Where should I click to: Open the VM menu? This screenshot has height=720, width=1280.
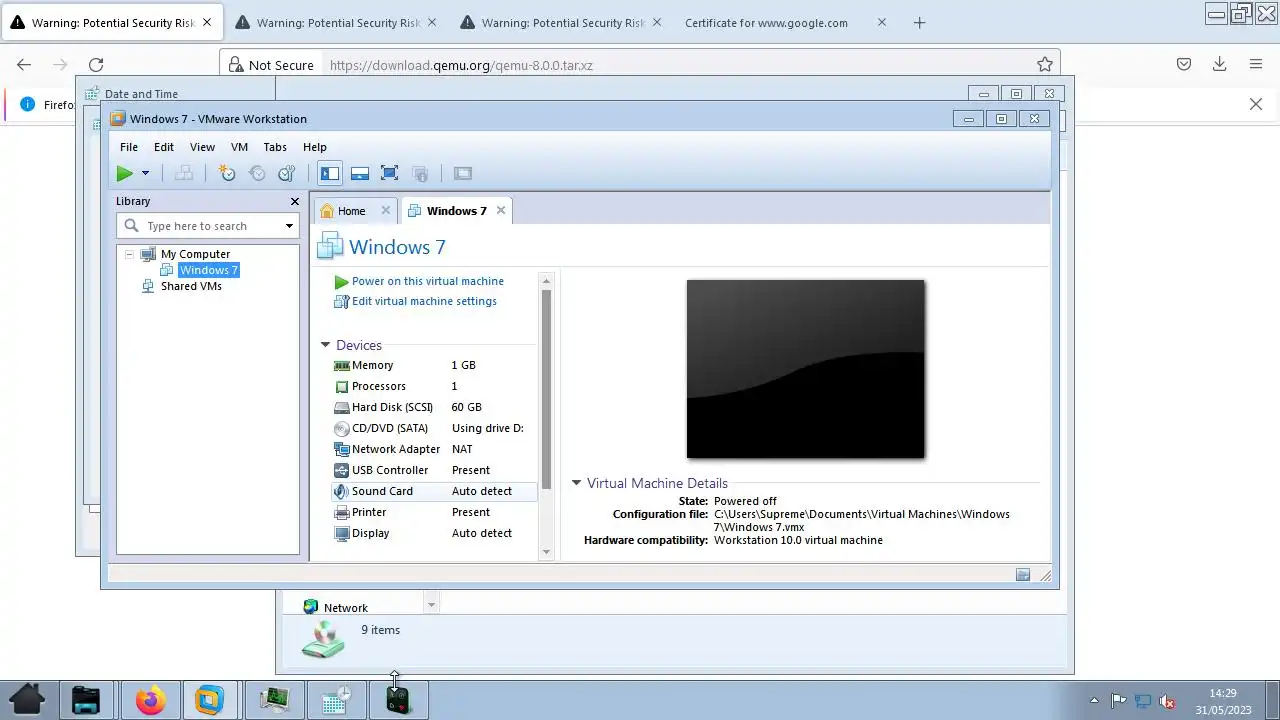[239, 147]
